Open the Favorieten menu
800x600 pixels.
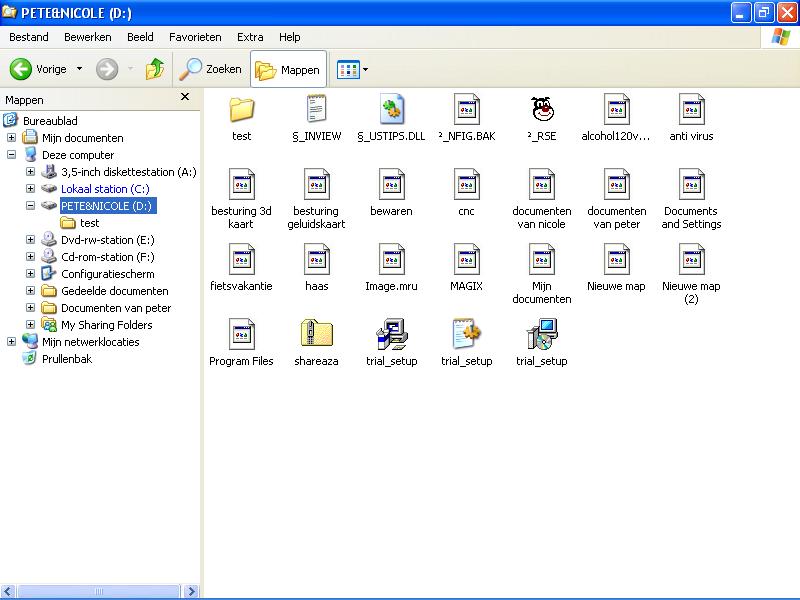click(195, 37)
